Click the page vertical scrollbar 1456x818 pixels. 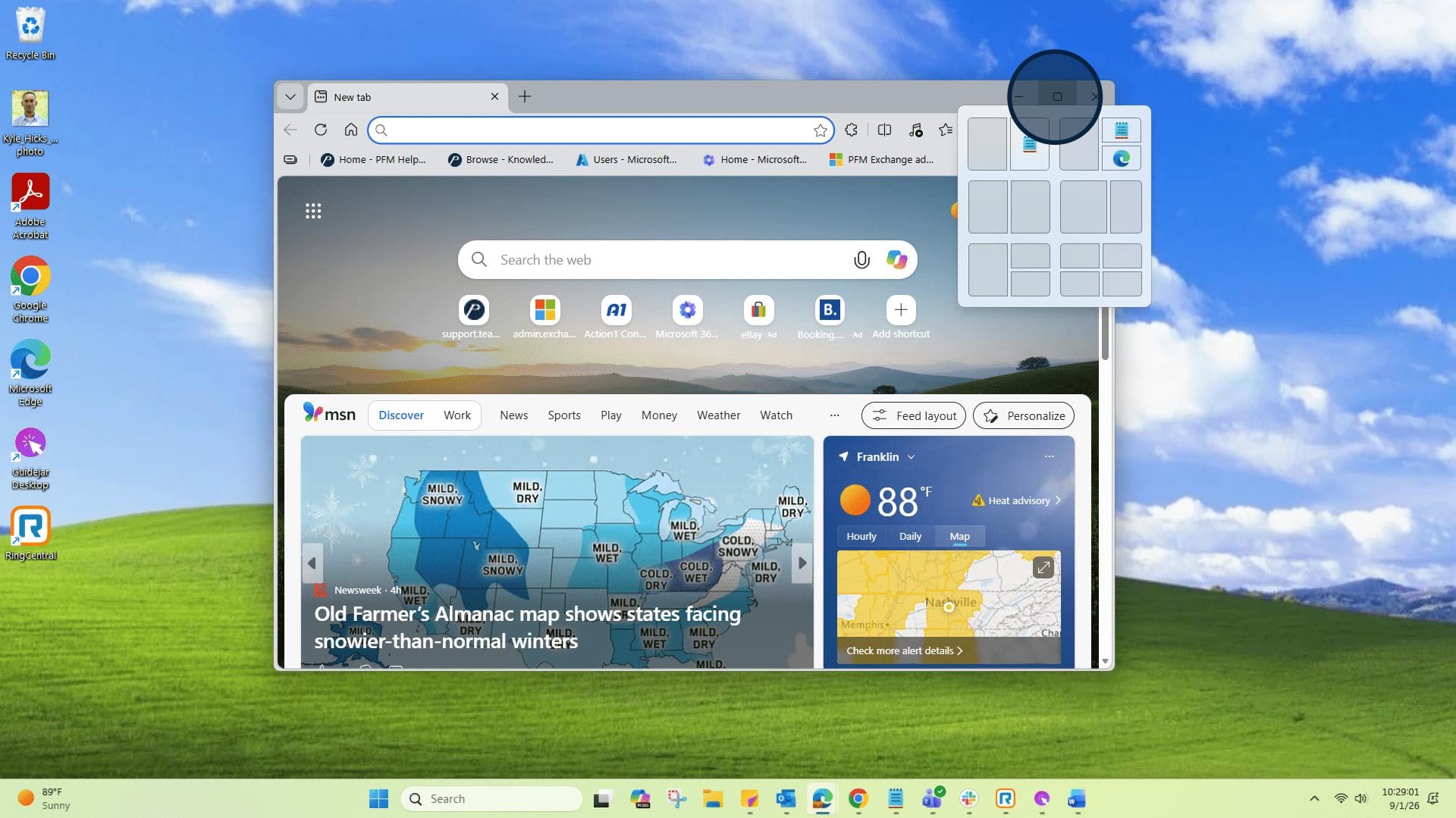pyautogui.click(x=1105, y=334)
